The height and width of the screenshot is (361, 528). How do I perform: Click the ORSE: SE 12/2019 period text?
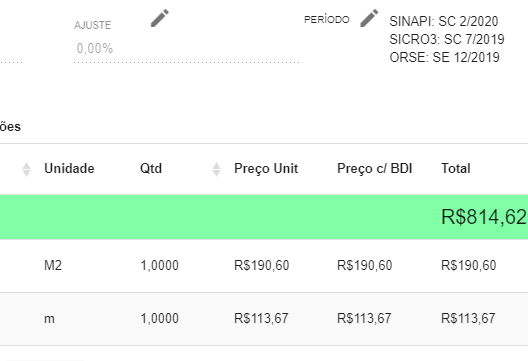444,57
